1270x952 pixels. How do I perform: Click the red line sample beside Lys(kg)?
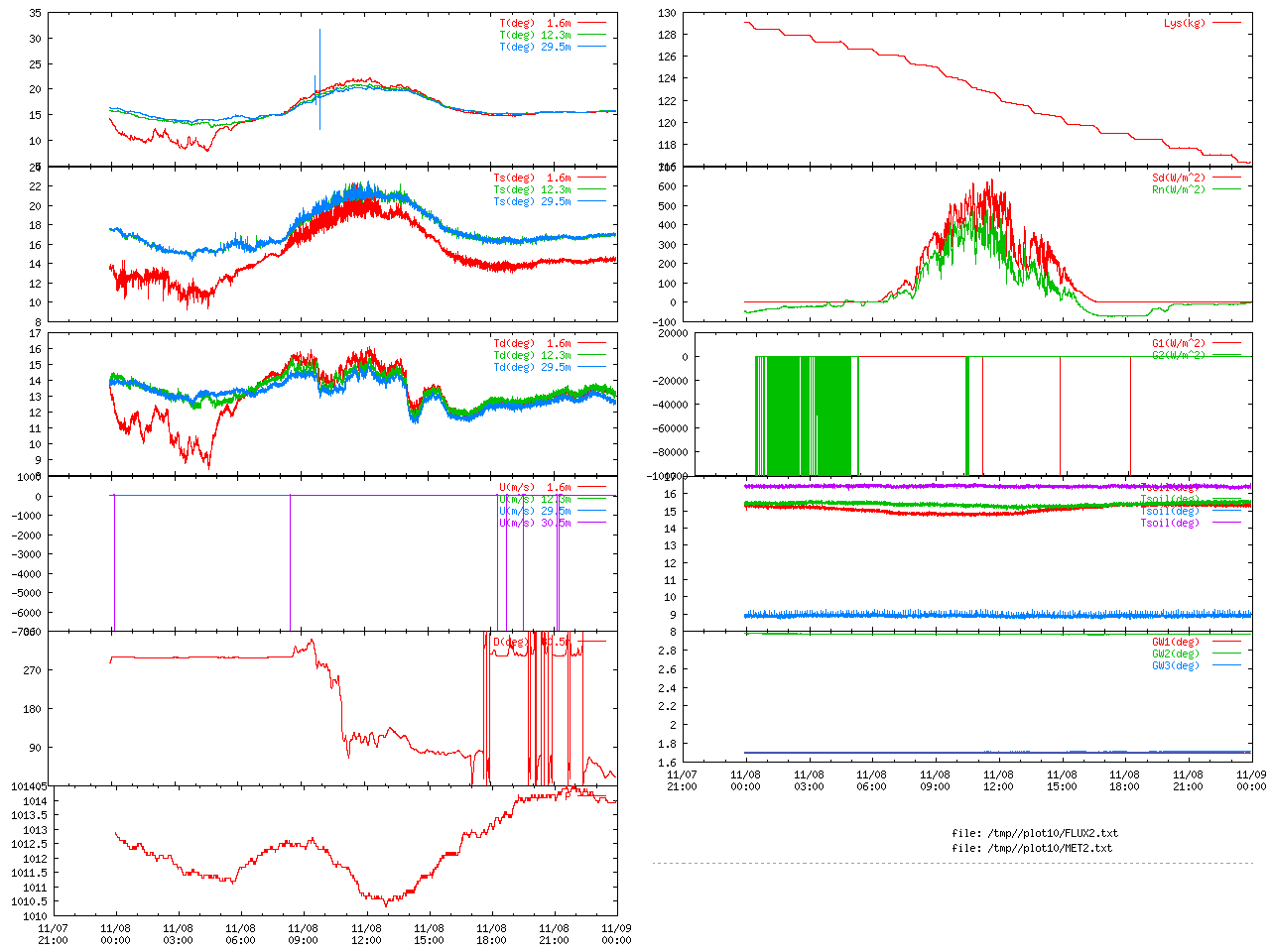pyautogui.click(x=1226, y=23)
